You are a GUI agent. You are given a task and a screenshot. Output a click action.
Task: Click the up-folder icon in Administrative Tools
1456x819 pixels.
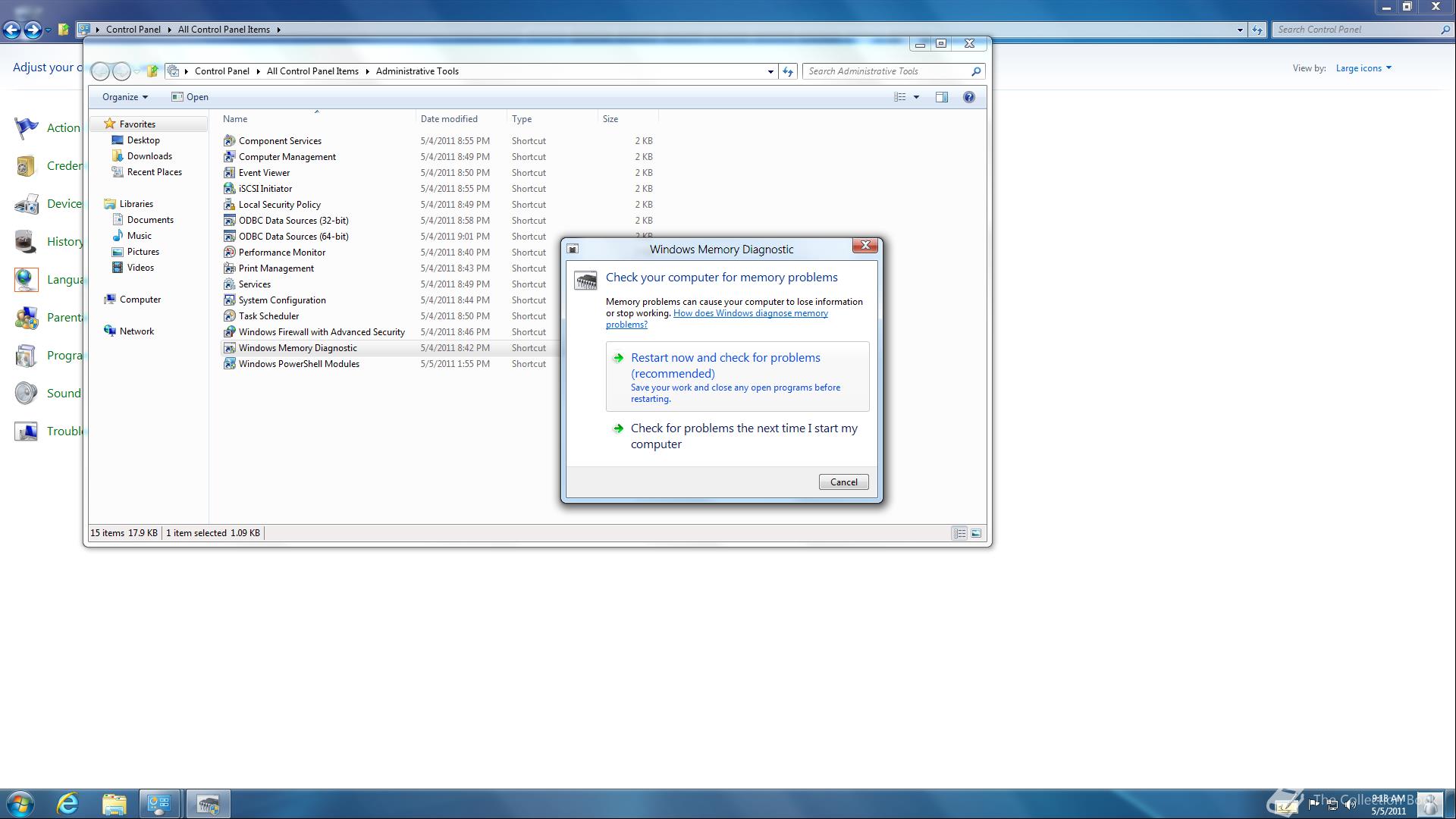(152, 71)
